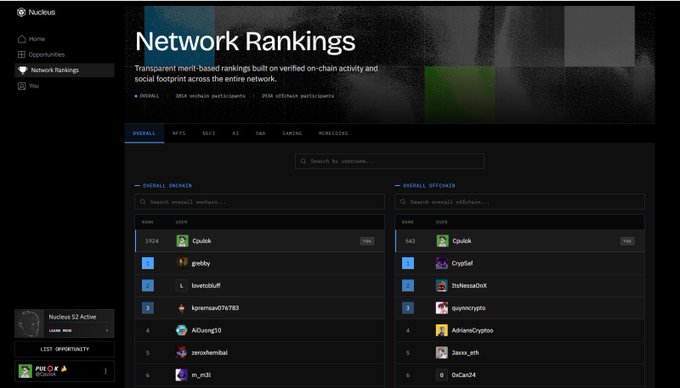
Task: Click Cpulok avatar in onchain list
Action: (182, 241)
